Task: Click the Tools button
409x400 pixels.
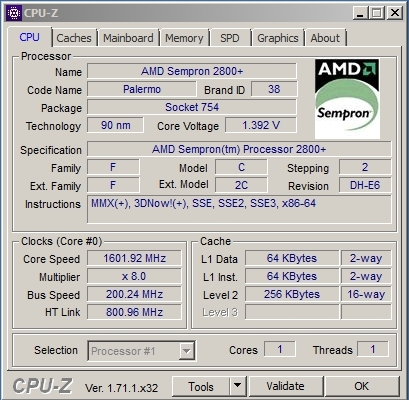Action: [x=201, y=386]
